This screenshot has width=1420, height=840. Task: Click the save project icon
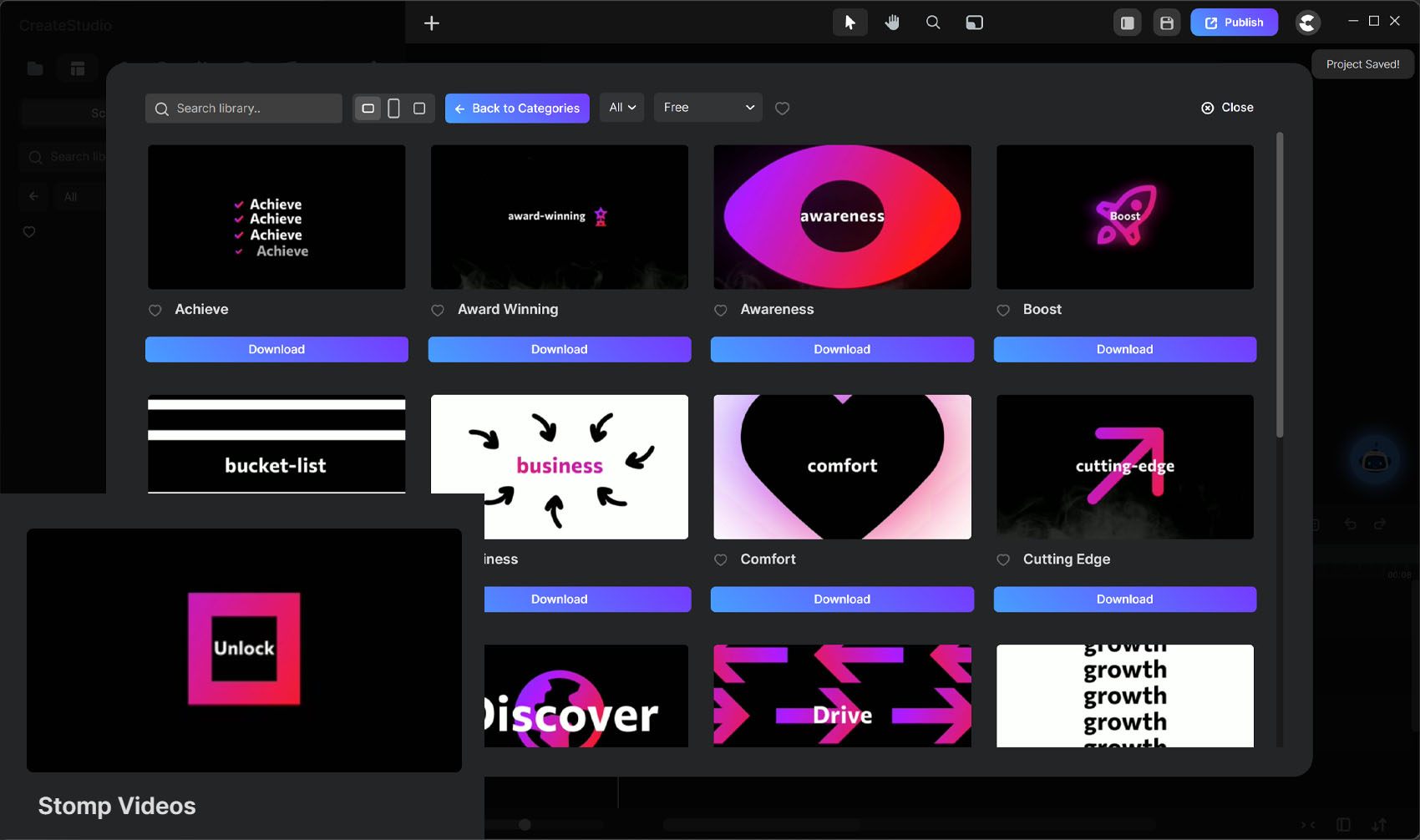1167,23
